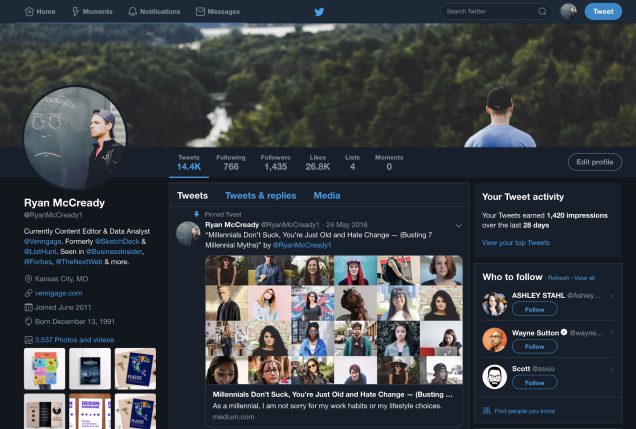Click into the Search Twitter field

coord(491,11)
